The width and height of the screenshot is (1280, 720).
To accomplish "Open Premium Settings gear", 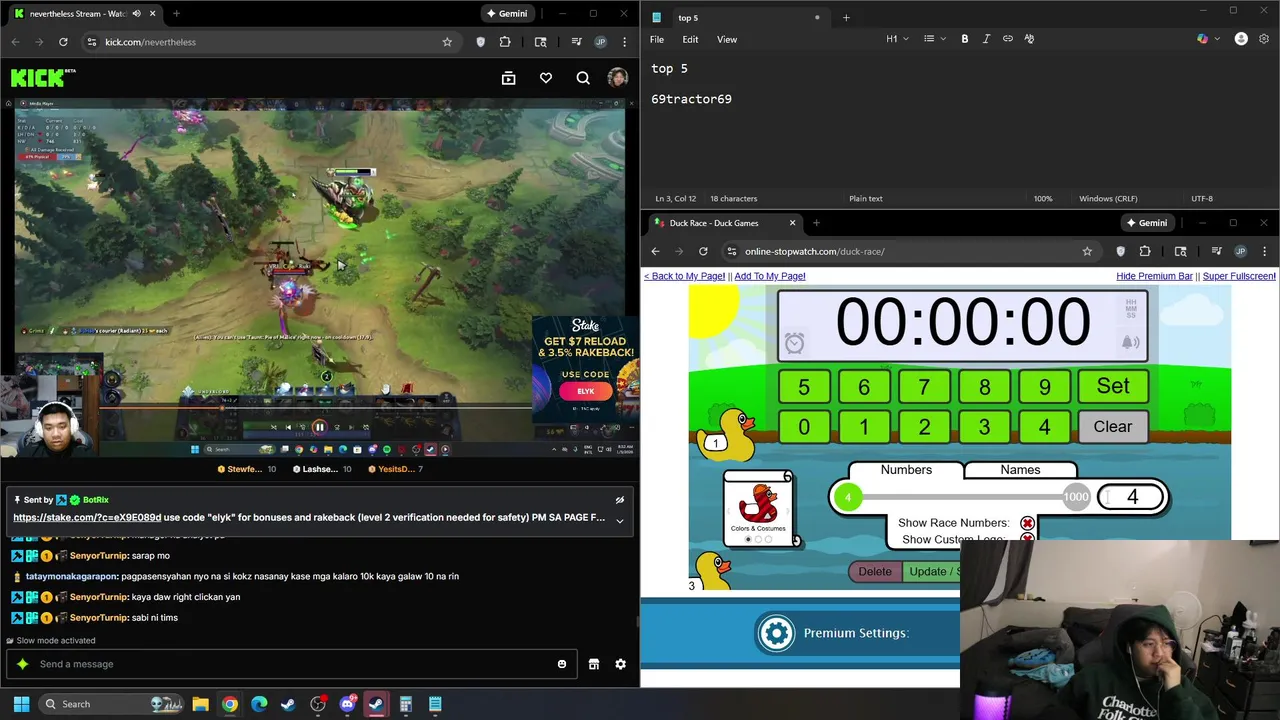I will pyautogui.click(x=776, y=633).
